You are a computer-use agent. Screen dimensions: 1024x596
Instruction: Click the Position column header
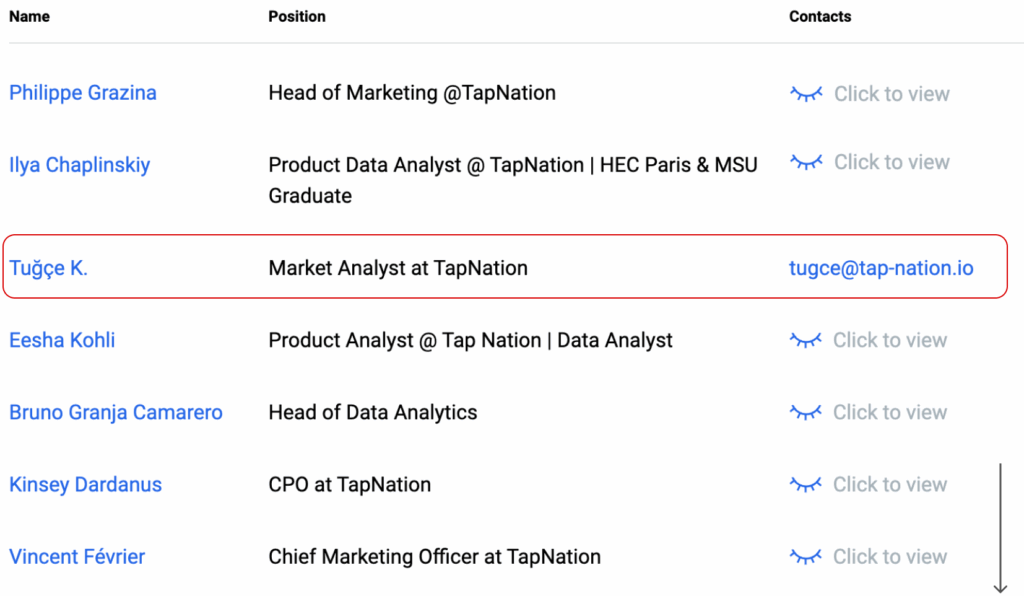[296, 16]
